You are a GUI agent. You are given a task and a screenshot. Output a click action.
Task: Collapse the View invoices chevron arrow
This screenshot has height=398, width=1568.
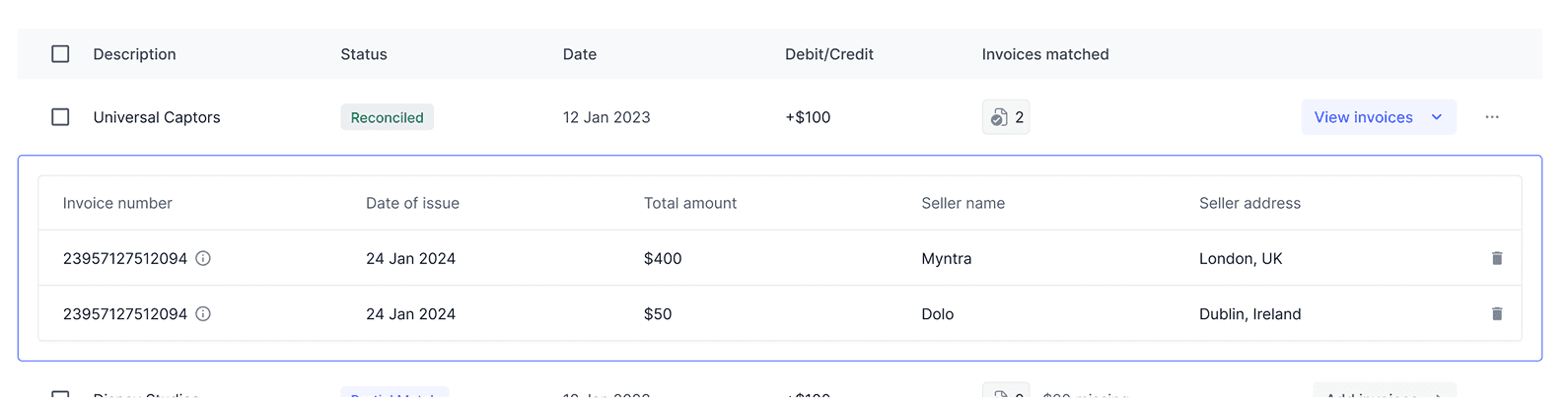1437,117
